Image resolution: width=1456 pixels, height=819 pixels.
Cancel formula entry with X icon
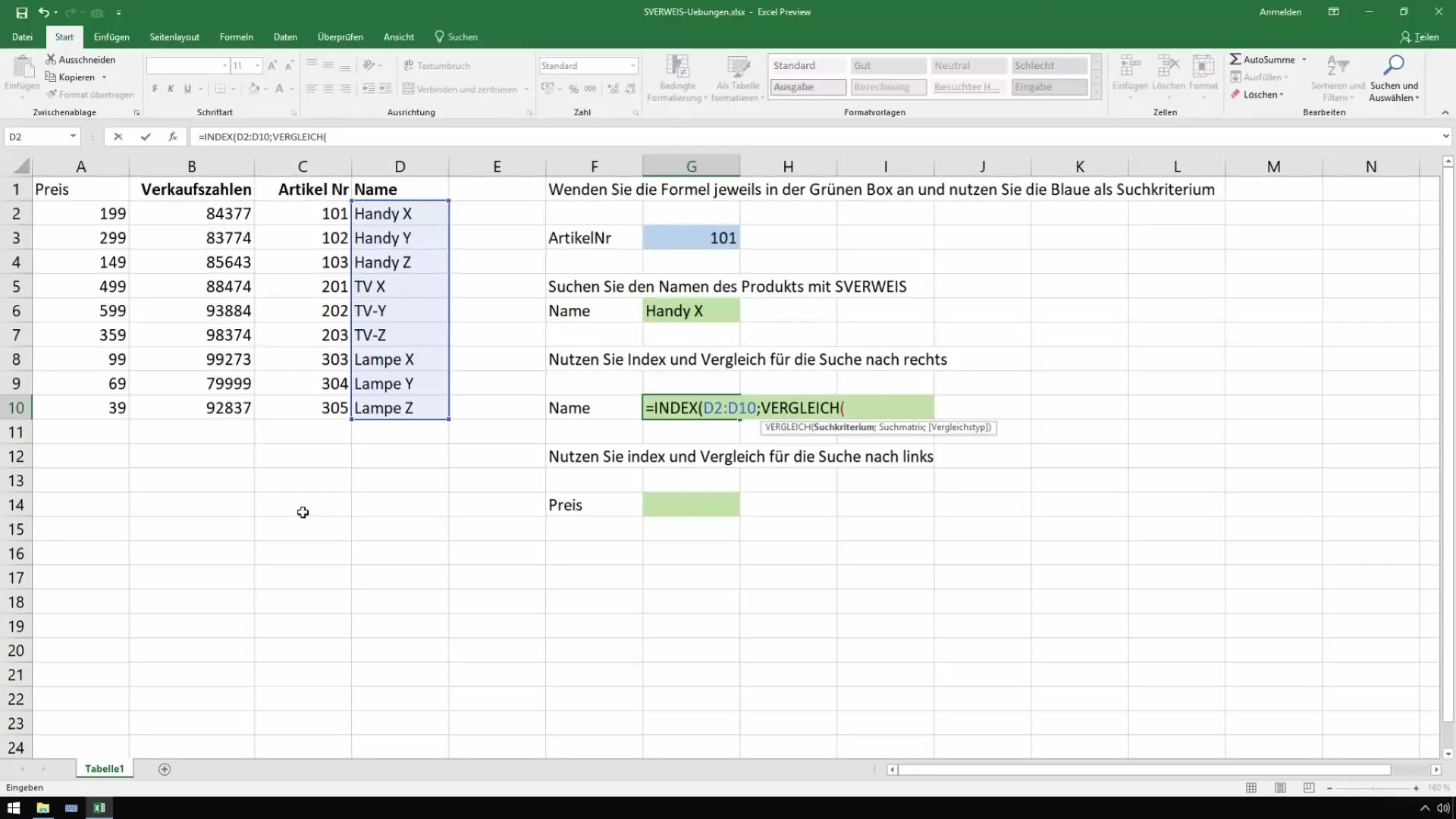point(118,136)
